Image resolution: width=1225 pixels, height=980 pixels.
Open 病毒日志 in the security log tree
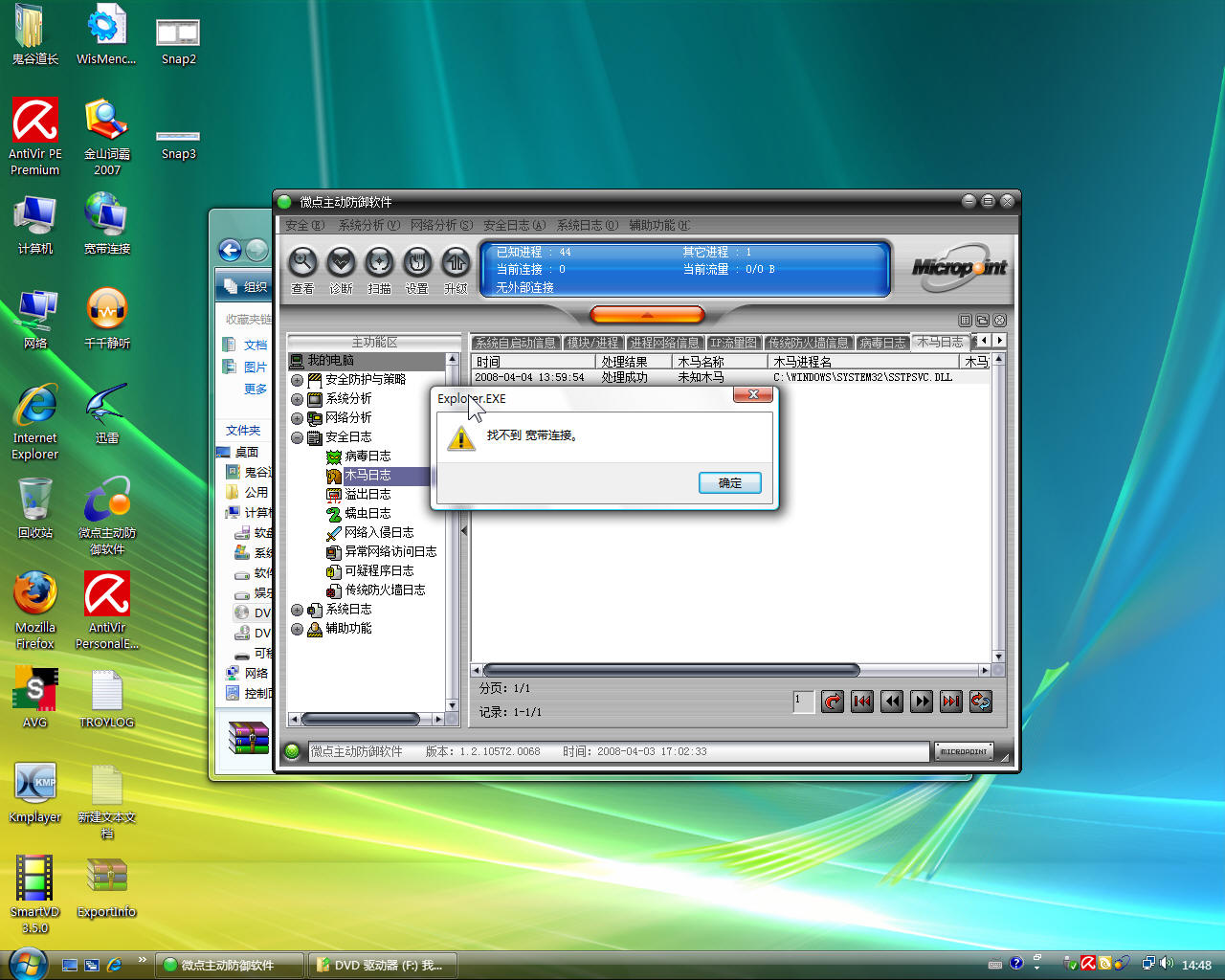coord(367,457)
